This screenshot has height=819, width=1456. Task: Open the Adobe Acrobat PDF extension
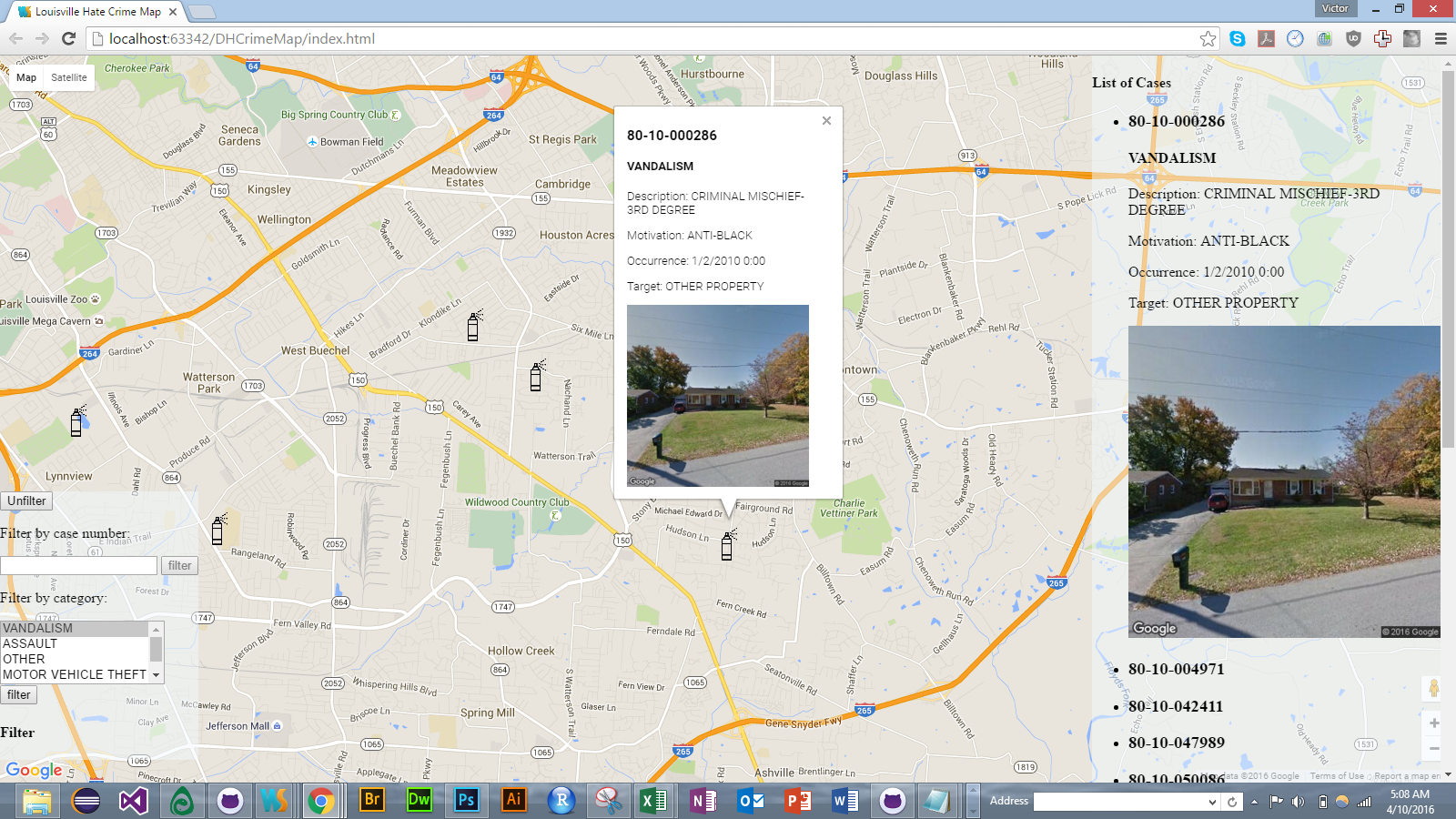coord(1266,38)
